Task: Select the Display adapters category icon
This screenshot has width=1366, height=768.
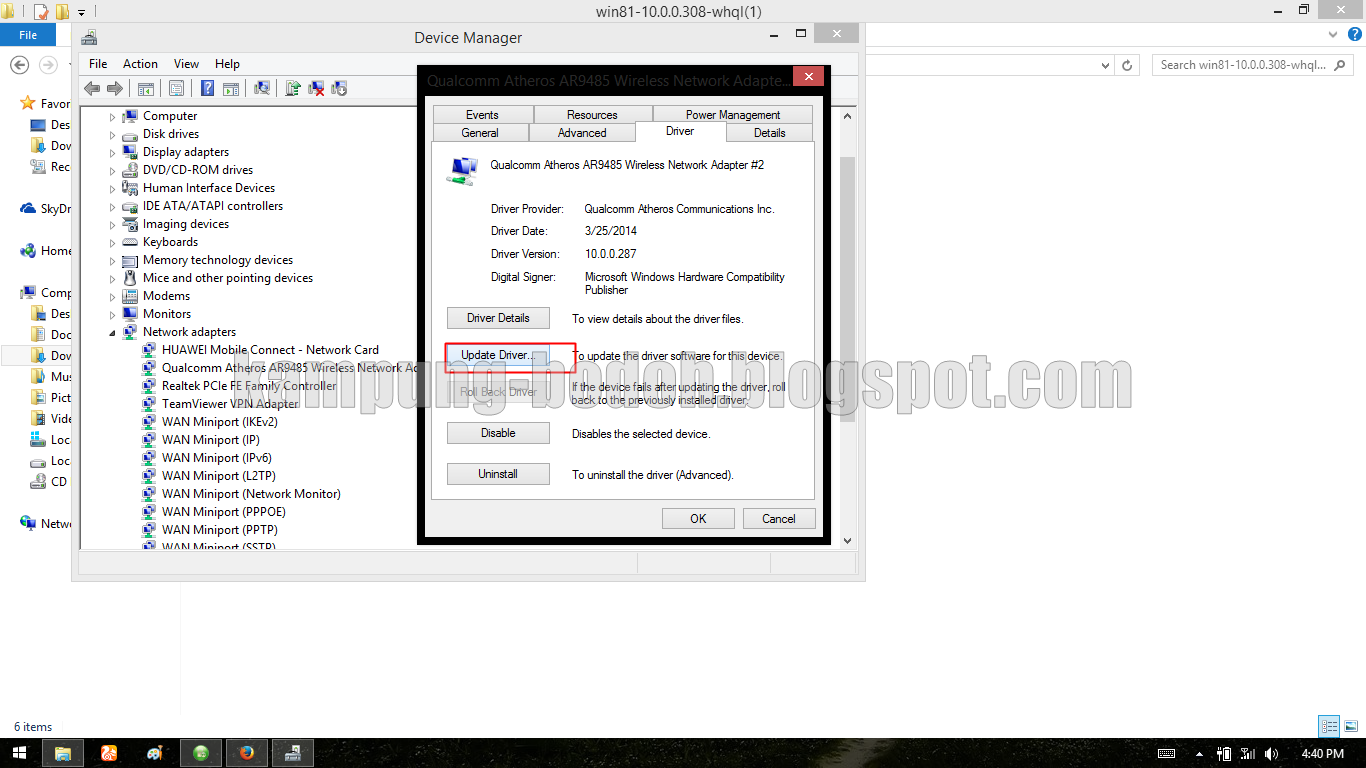Action: 130,152
